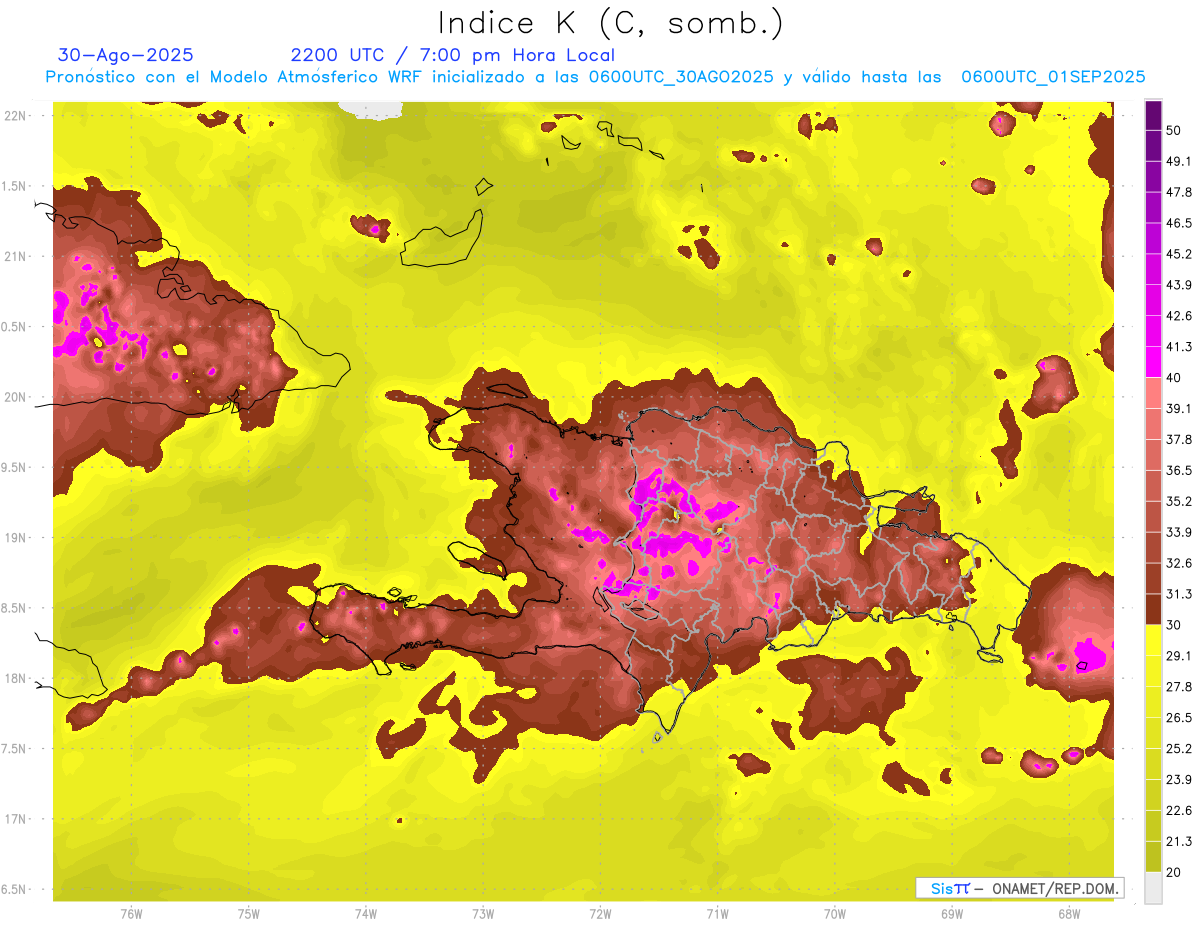Click the '76W' longitude label

(x=131, y=914)
